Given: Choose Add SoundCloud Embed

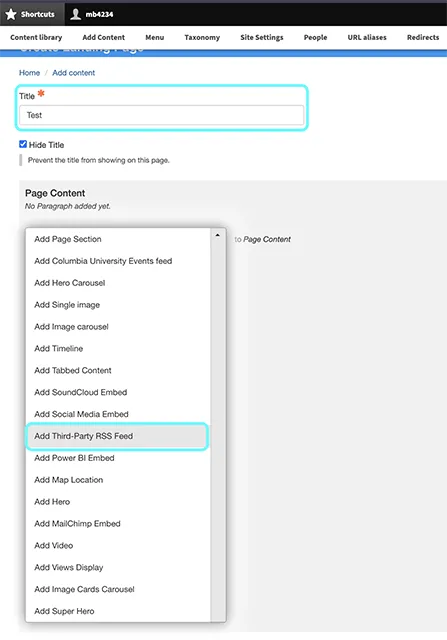Looking at the screenshot, I should coord(118,392).
